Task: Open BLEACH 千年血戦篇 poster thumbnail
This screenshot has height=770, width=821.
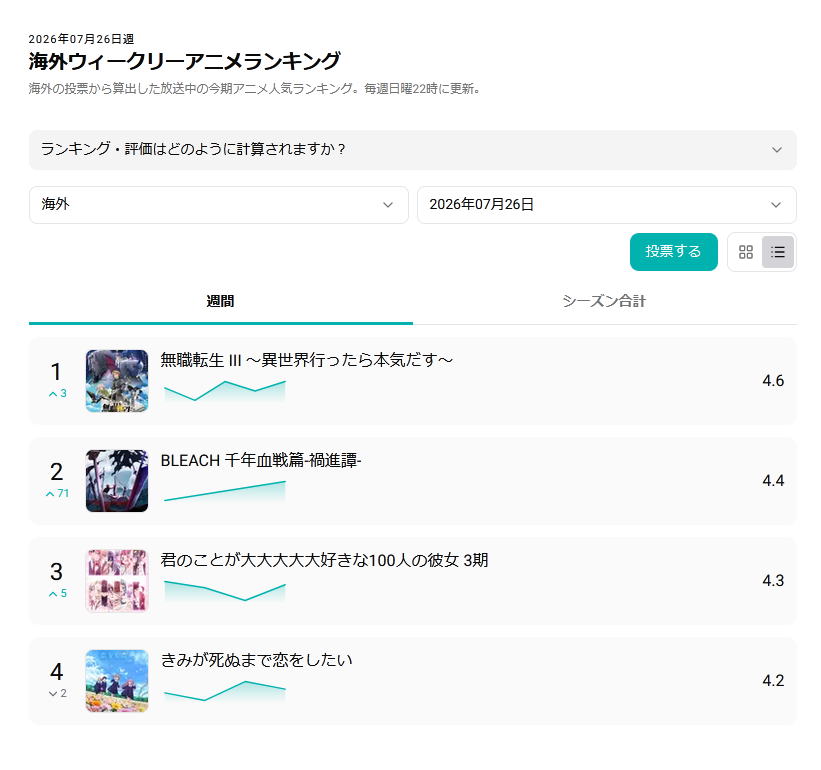Action: click(117, 481)
